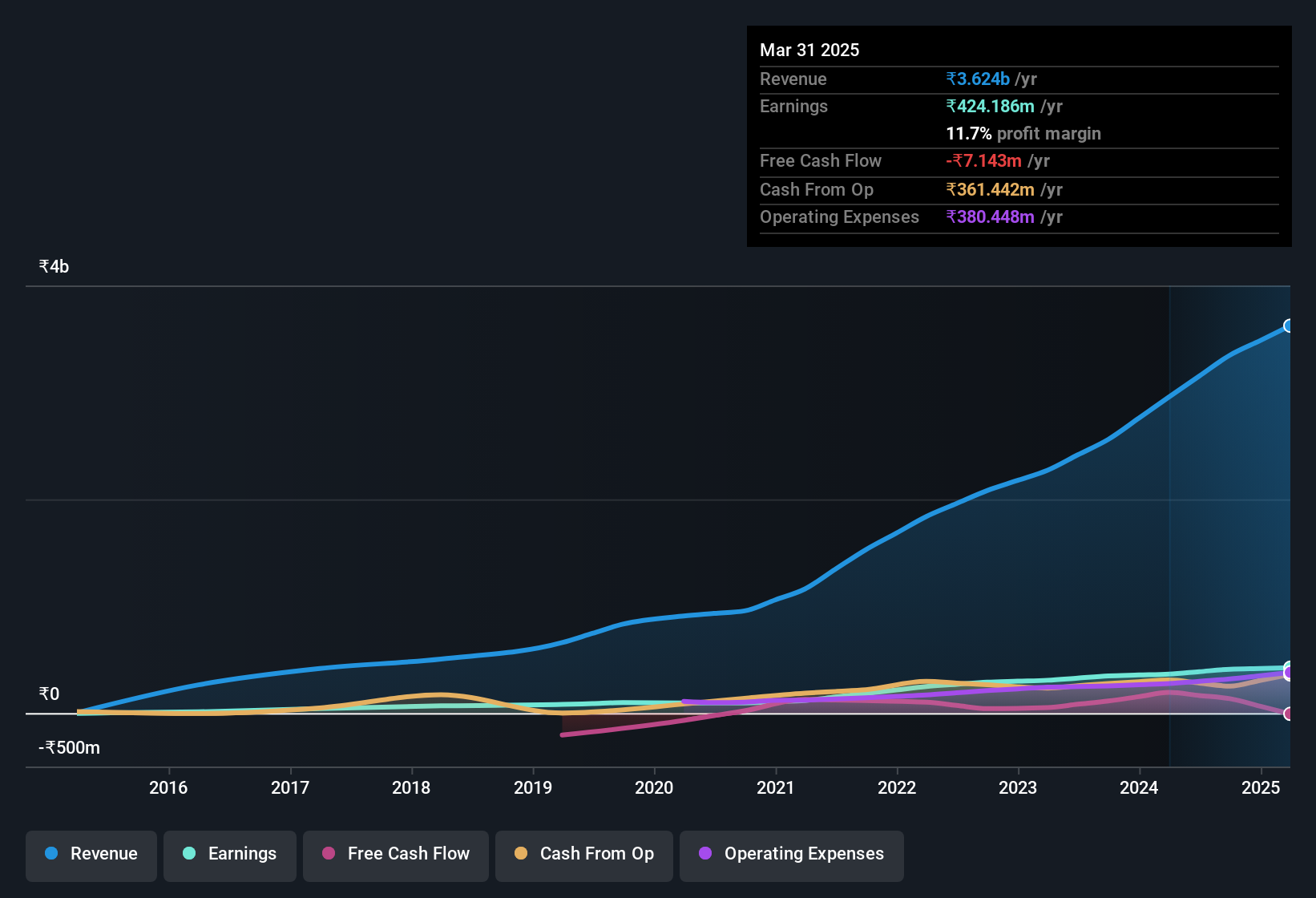This screenshot has height=898, width=1316.
Task: Select the 2020 year on the timeline
Action: coord(654,788)
